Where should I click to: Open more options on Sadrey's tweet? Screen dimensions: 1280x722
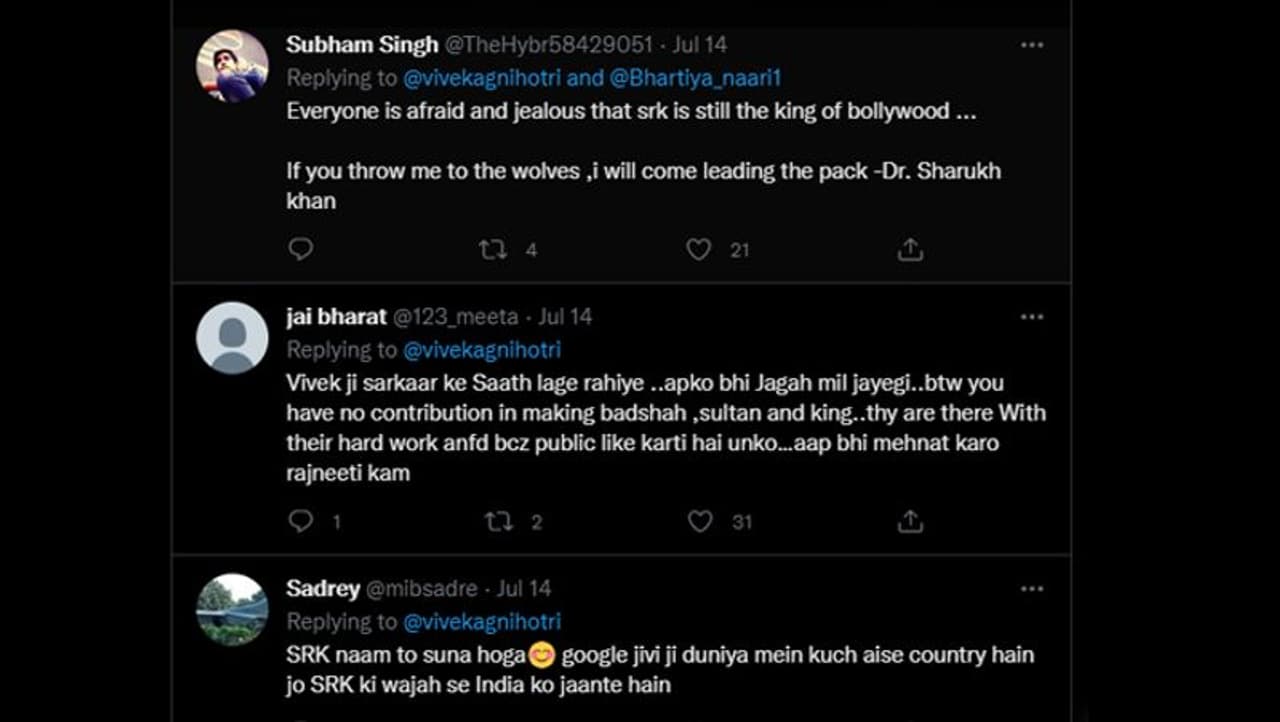pyautogui.click(x=1031, y=589)
